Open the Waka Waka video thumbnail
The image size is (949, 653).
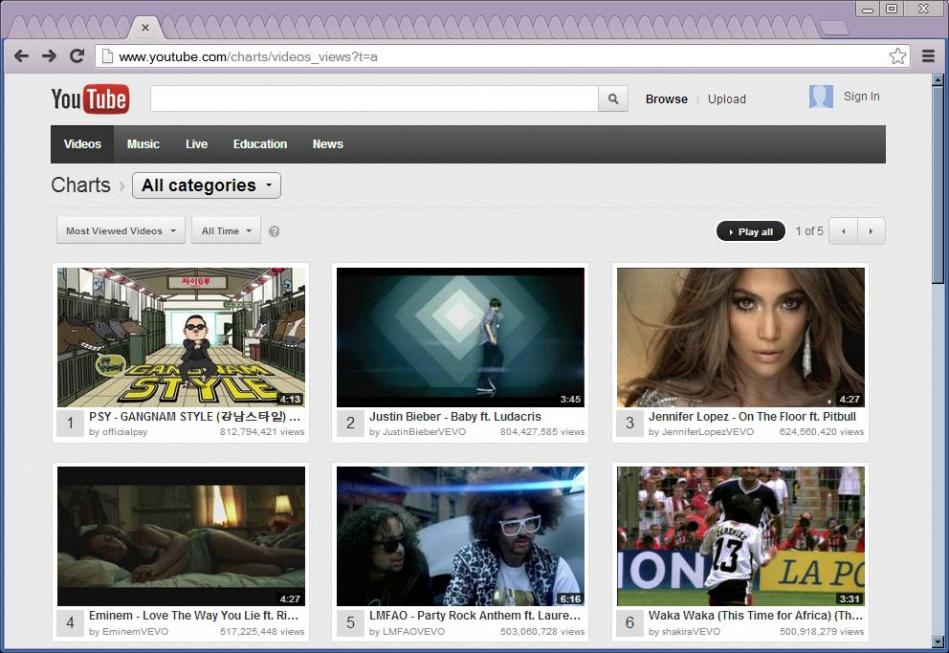[x=741, y=536]
